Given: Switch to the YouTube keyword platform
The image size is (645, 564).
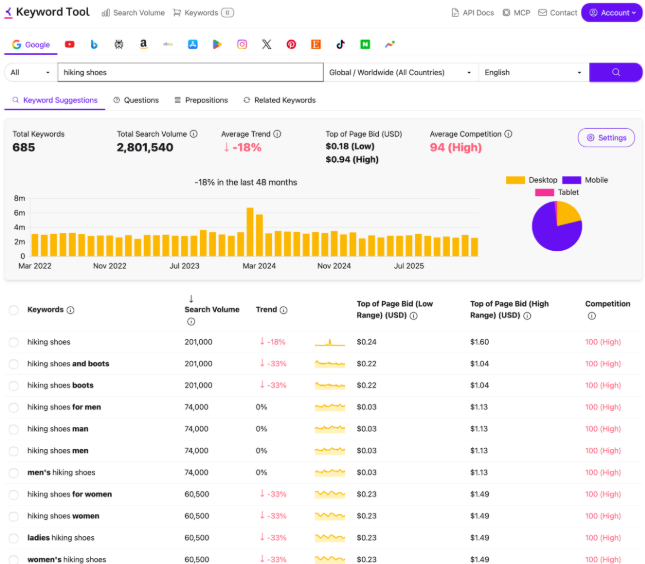Looking at the screenshot, I should (70, 44).
